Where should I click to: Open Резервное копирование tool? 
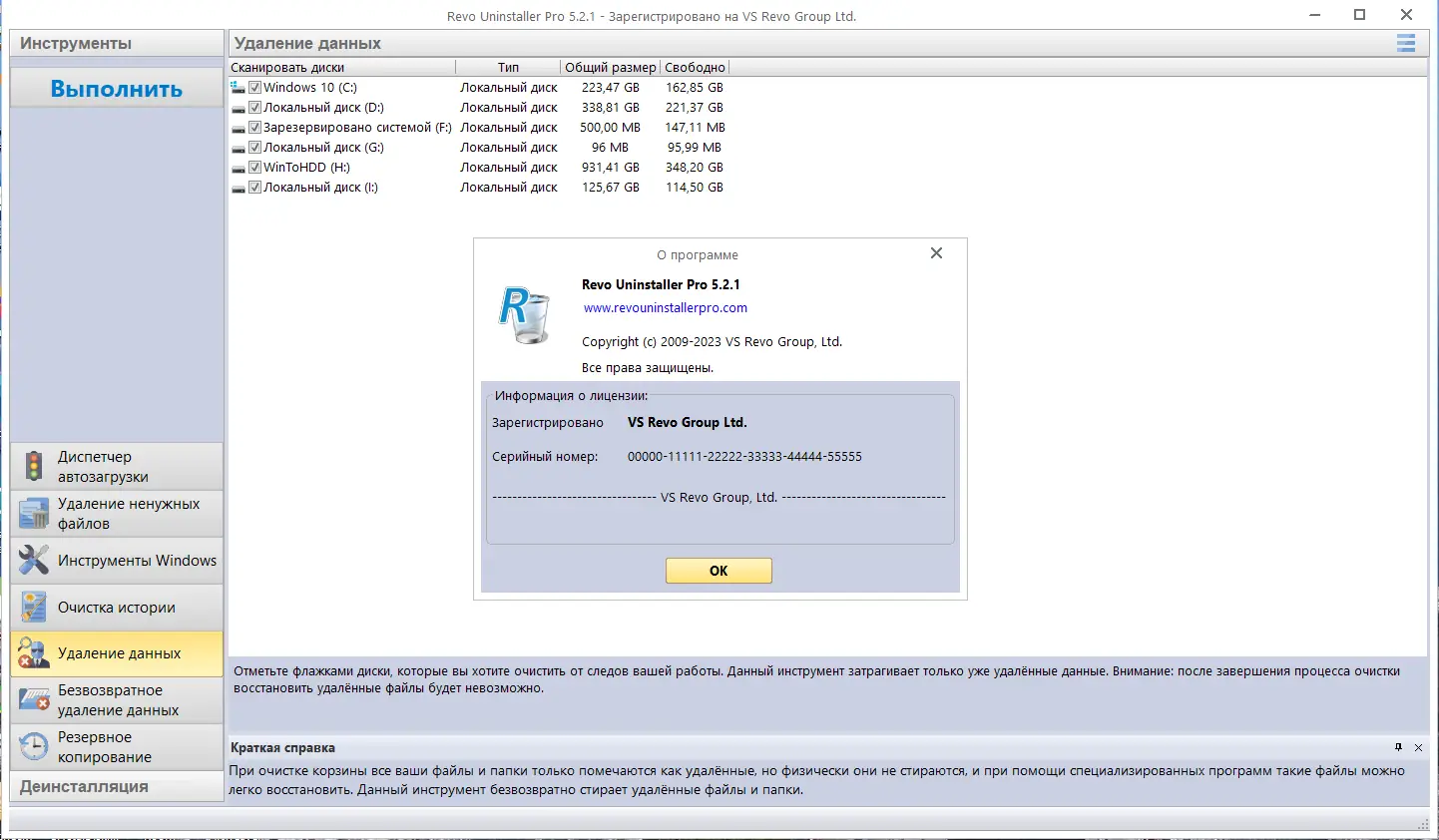point(117,746)
